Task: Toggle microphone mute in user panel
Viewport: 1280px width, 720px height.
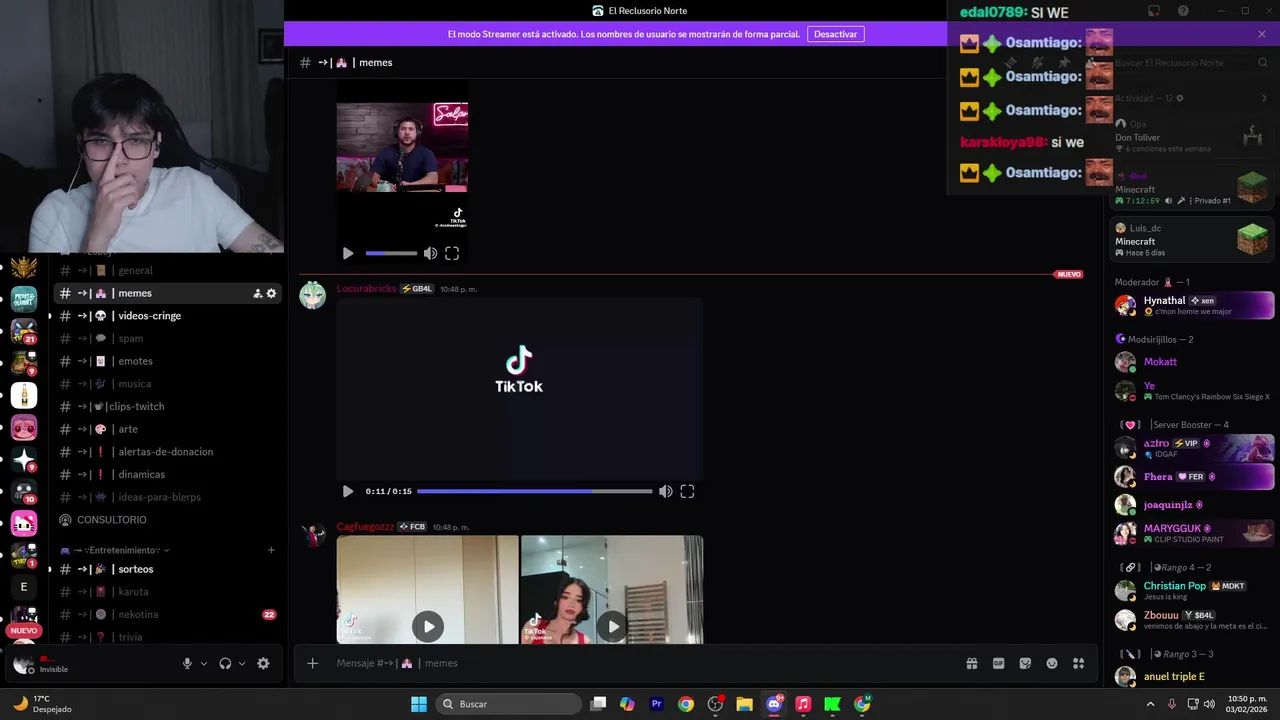Action: click(187, 663)
